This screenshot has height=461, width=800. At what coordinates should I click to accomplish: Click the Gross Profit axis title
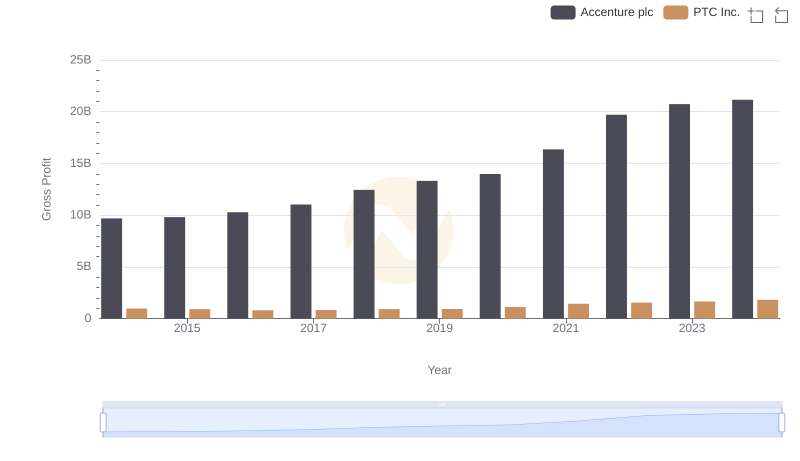point(46,189)
